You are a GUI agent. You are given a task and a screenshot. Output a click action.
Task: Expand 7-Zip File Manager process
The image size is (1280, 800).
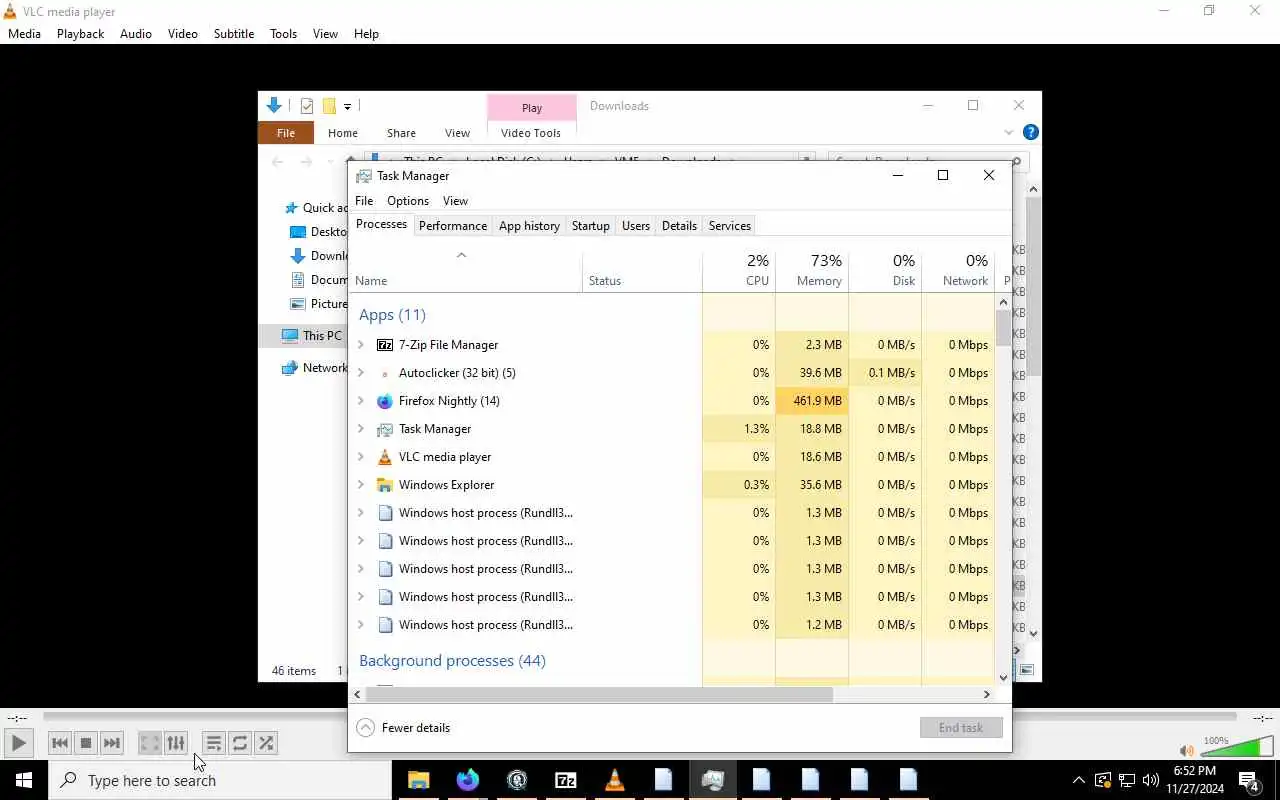pyautogui.click(x=361, y=345)
